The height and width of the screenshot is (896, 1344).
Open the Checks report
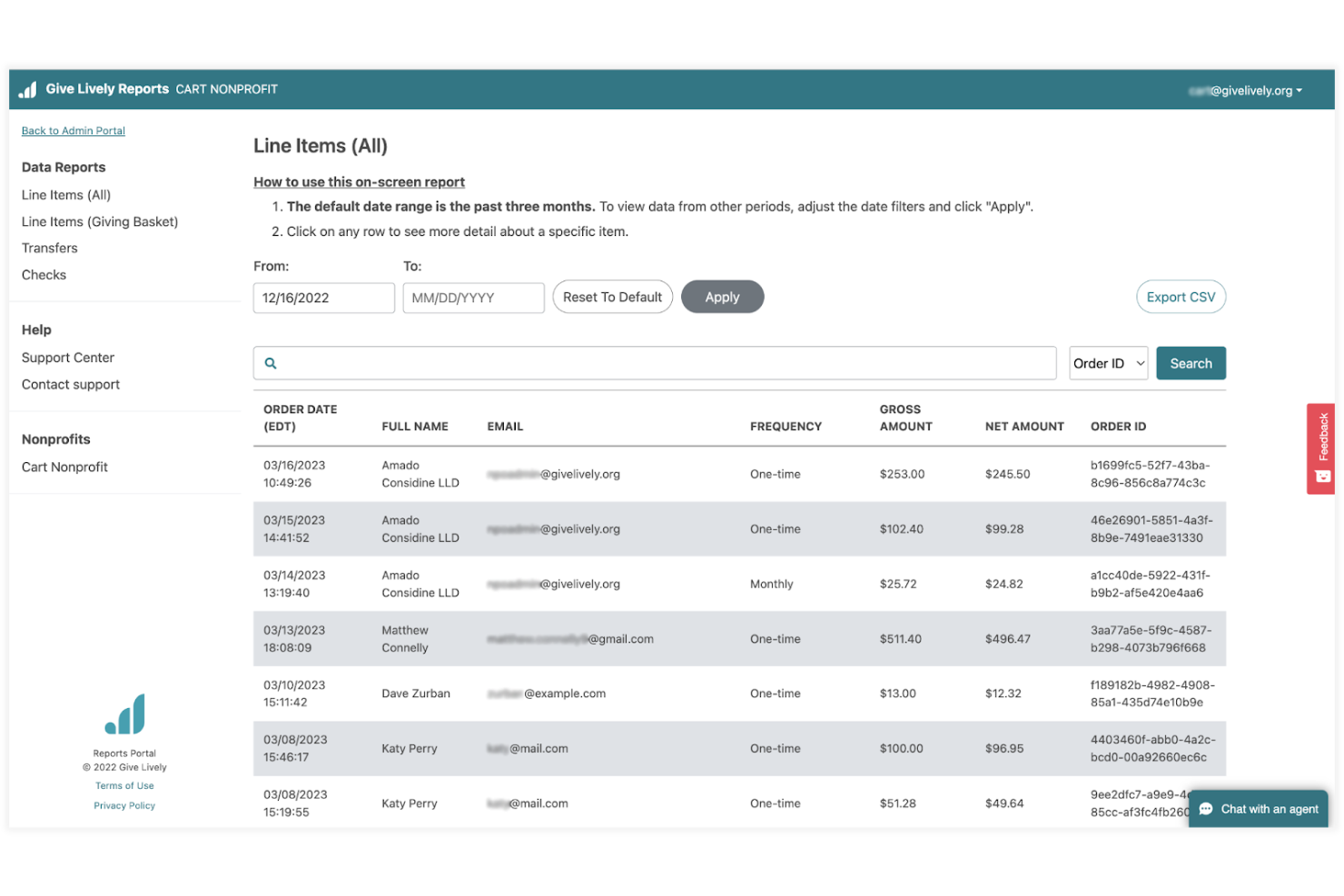coord(44,275)
